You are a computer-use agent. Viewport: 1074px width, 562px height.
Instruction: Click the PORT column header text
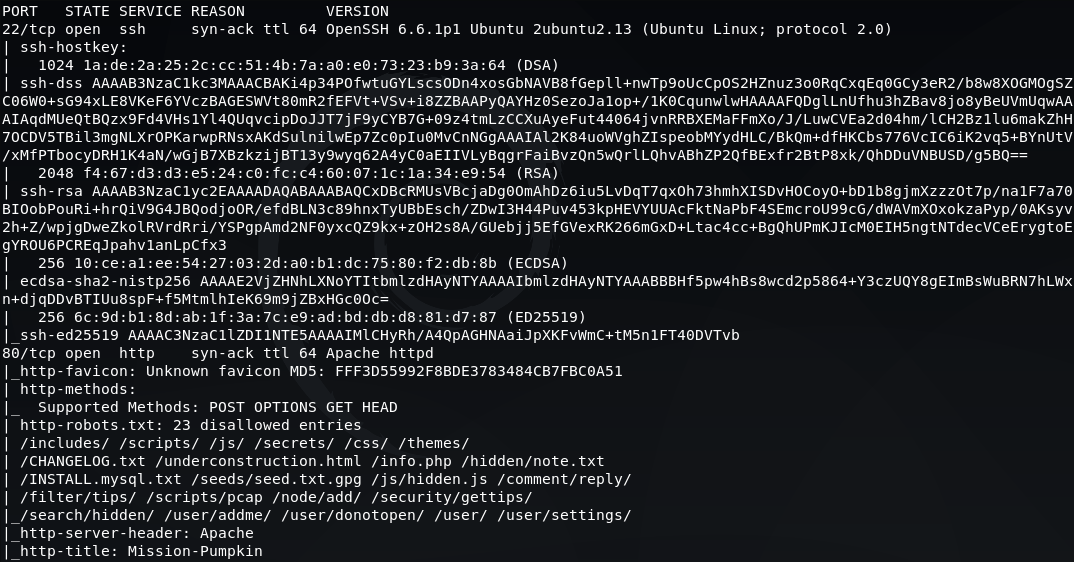click(20, 11)
